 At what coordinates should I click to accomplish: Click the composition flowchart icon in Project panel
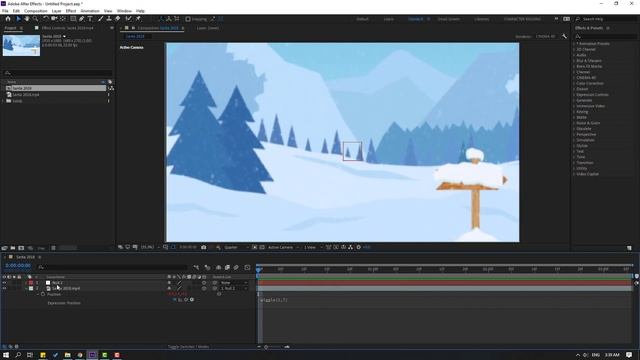(x=111, y=88)
